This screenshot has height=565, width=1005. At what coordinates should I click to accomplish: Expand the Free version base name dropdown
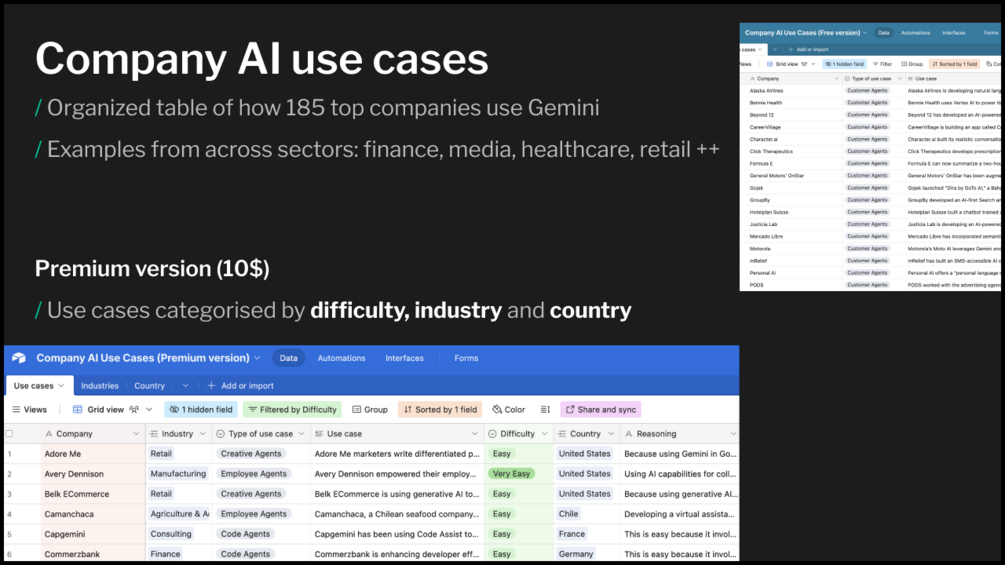865,33
